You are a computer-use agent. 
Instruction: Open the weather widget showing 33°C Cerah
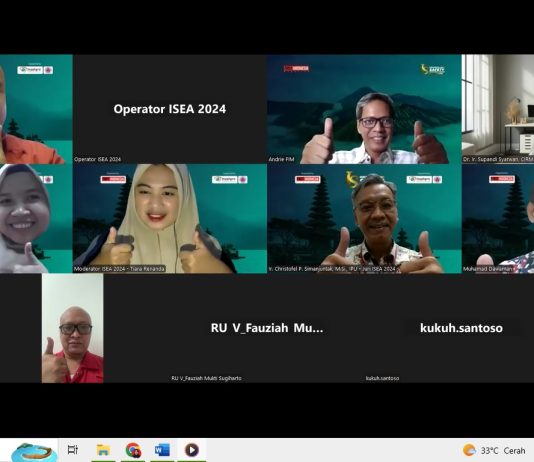[494, 450]
